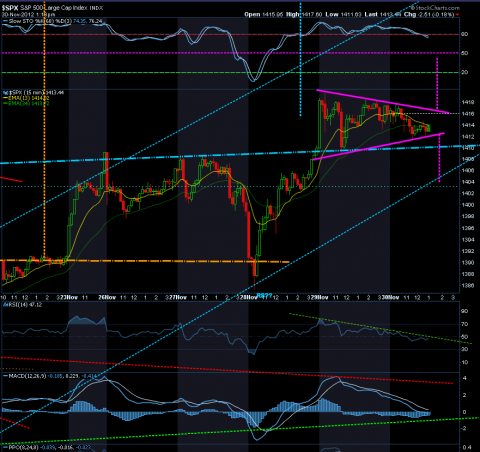Click the RSI(14) panel legend marker
480x452 pixels.
point(5,305)
